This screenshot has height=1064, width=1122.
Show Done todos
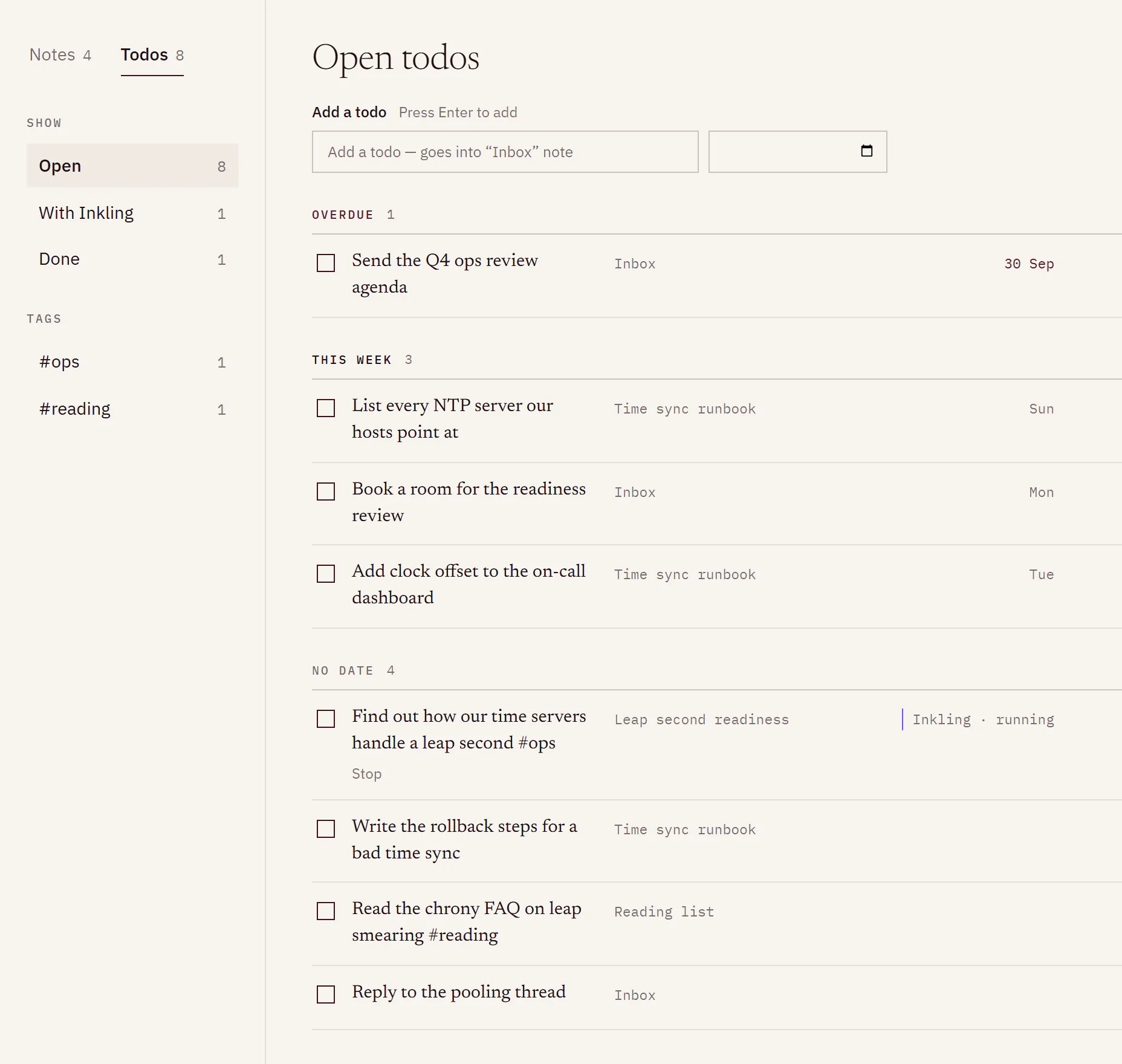(132, 259)
